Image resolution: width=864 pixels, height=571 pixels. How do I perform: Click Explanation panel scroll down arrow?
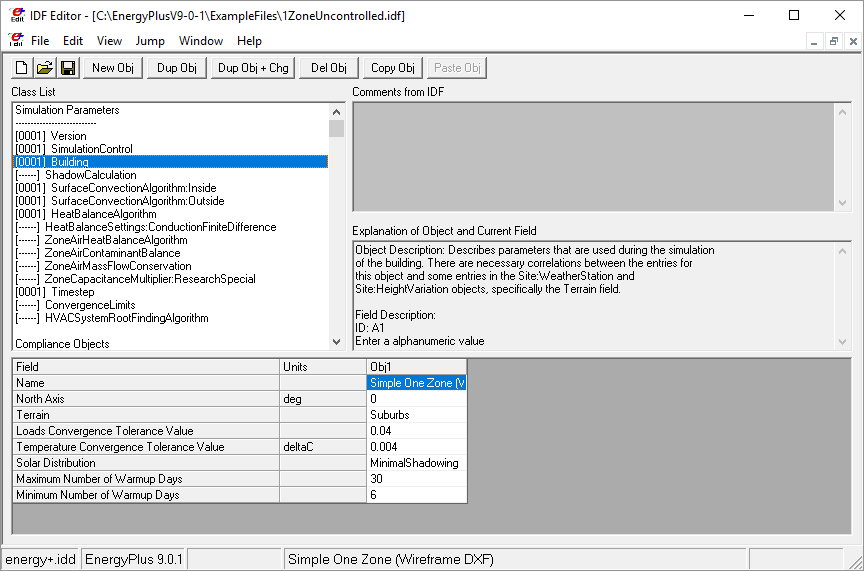click(843, 342)
